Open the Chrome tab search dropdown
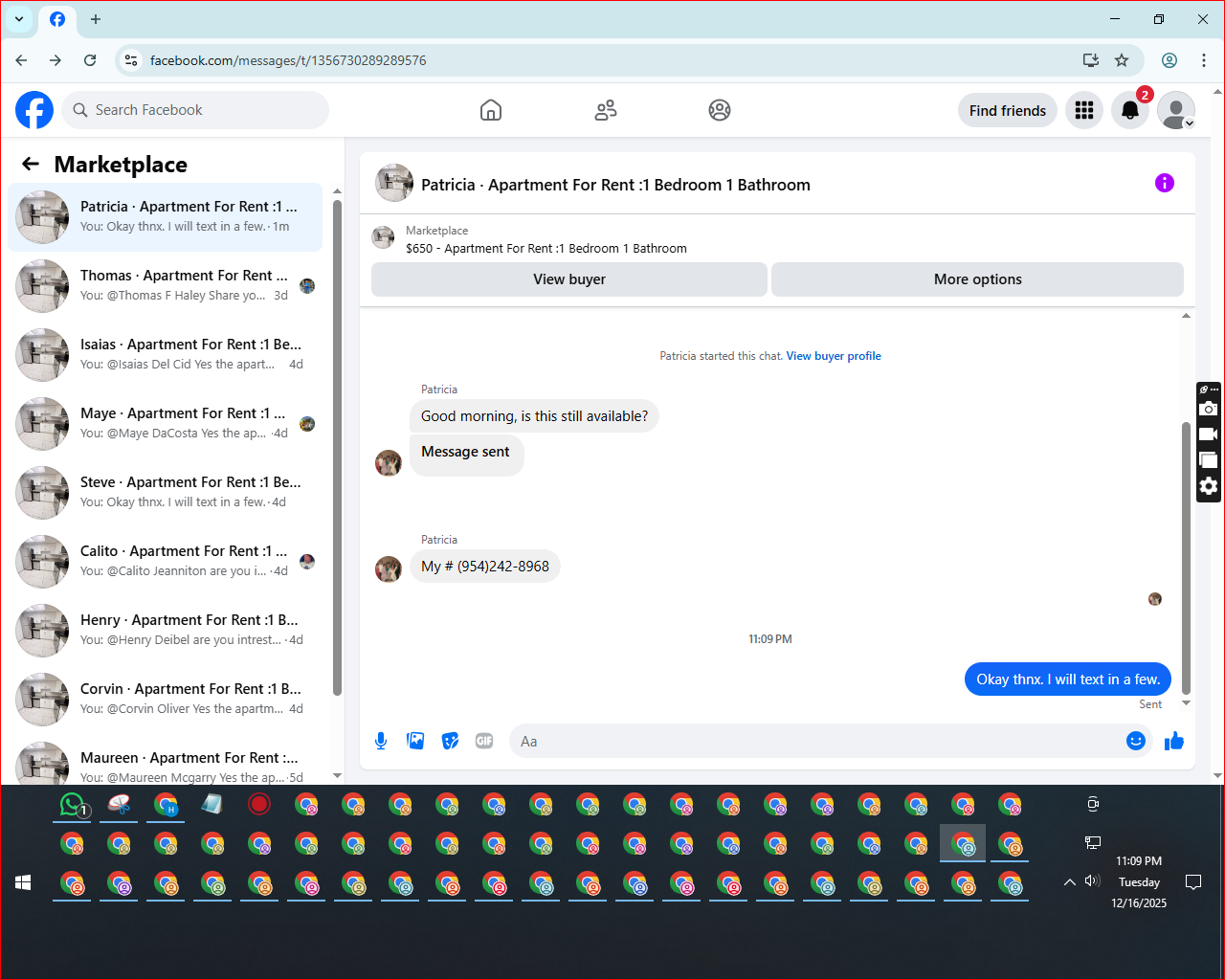 19,19
